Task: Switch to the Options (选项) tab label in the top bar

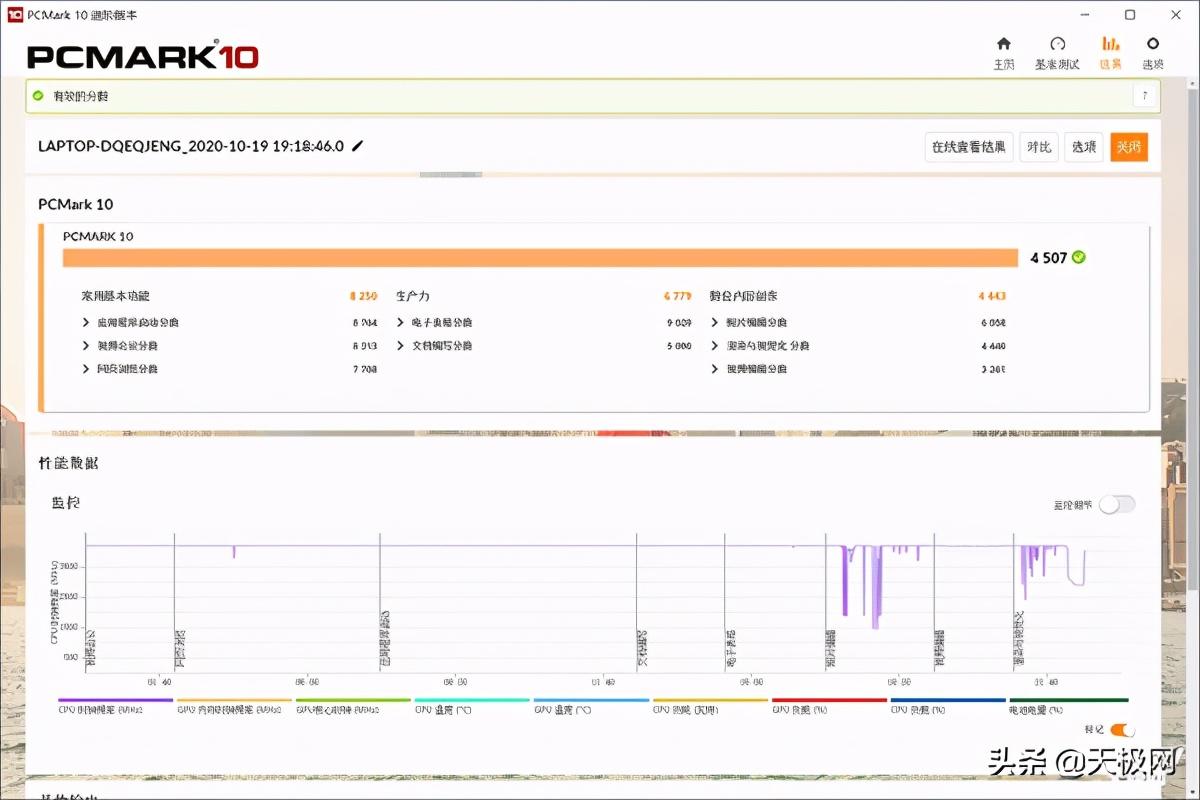Action: coord(1153,64)
